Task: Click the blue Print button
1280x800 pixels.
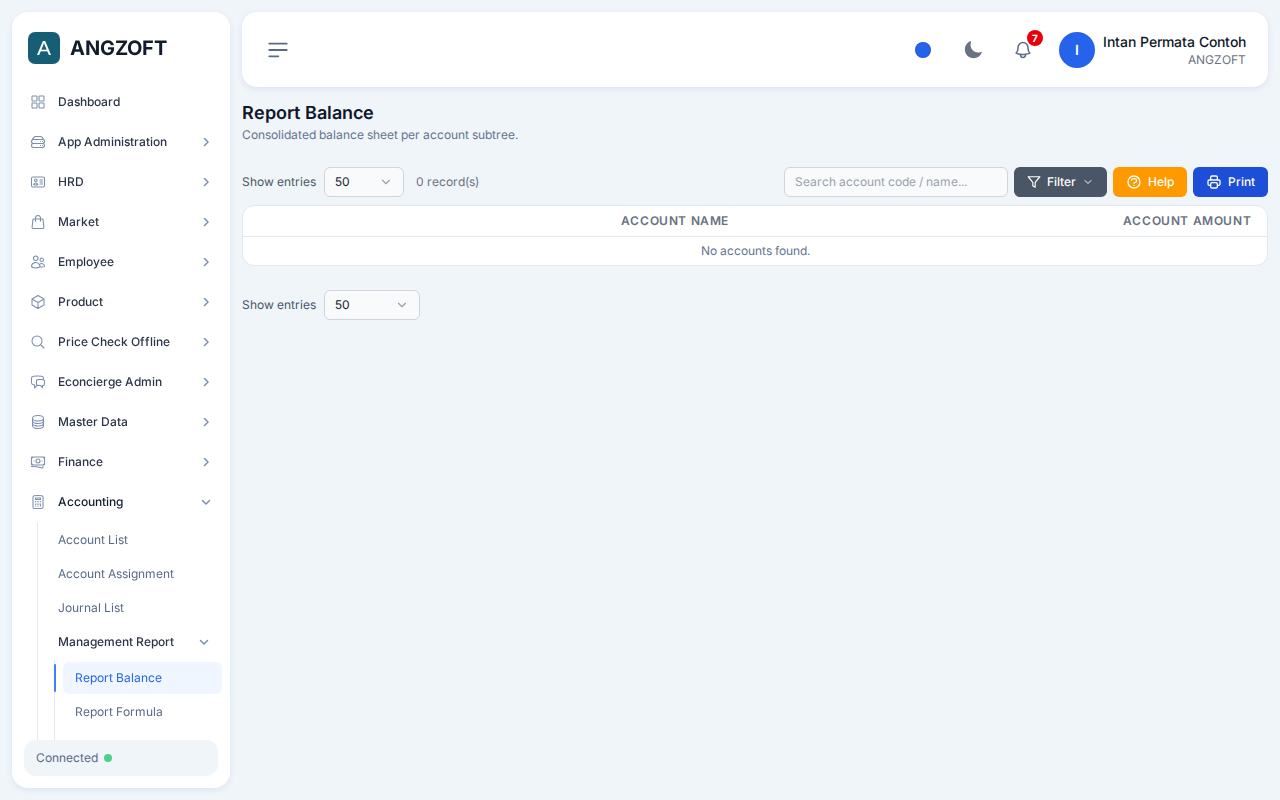Action: (x=1230, y=182)
